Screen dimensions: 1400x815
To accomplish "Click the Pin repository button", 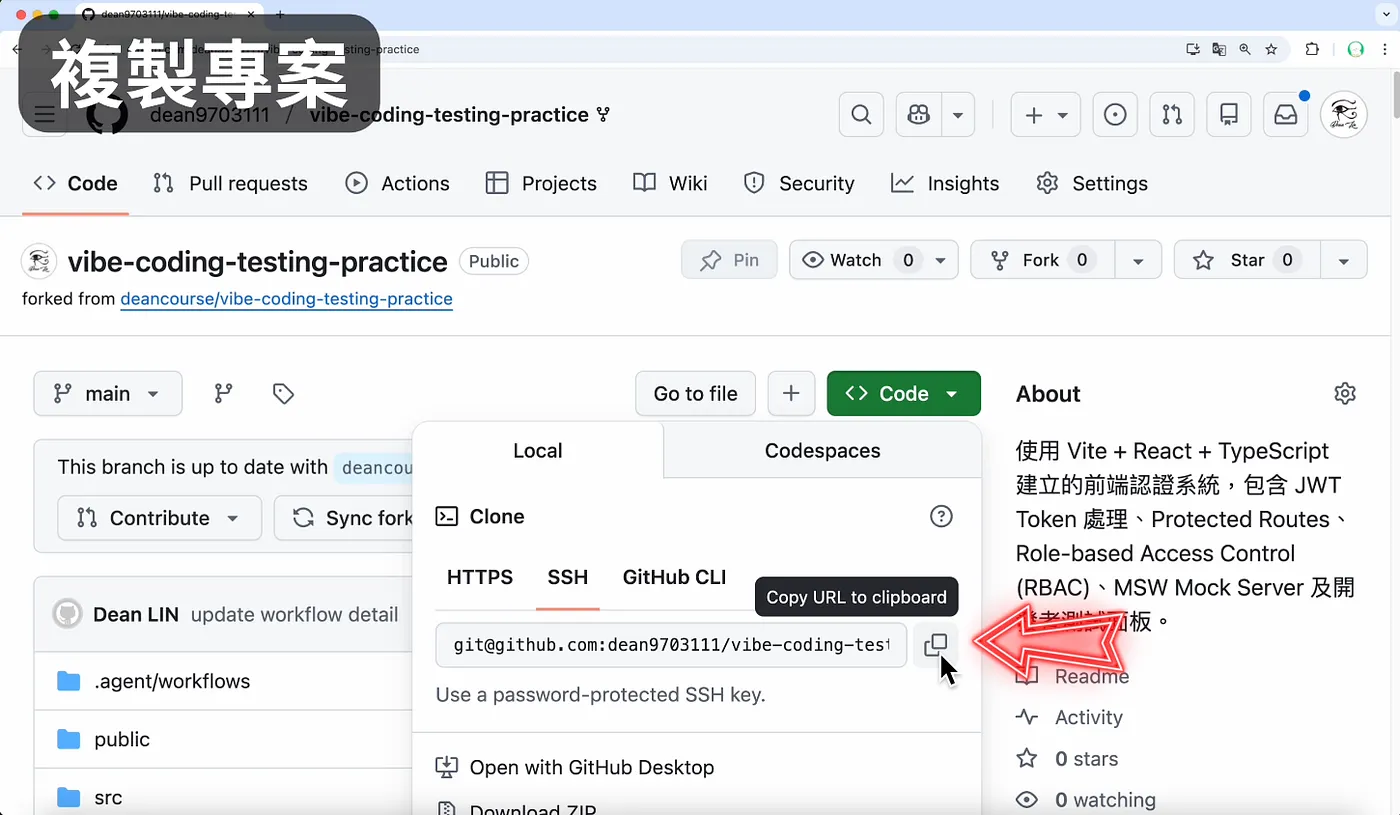I will [729, 260].
